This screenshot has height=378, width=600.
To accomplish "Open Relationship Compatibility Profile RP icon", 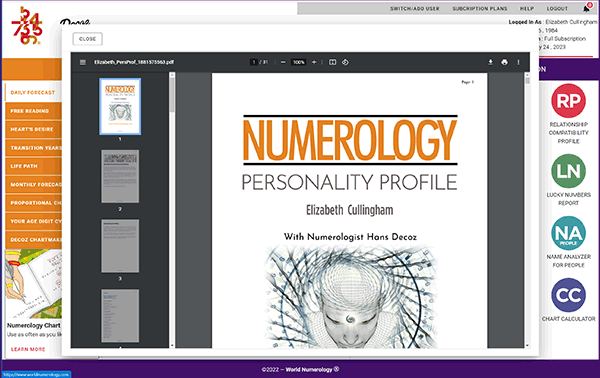I will click(568, 101).
